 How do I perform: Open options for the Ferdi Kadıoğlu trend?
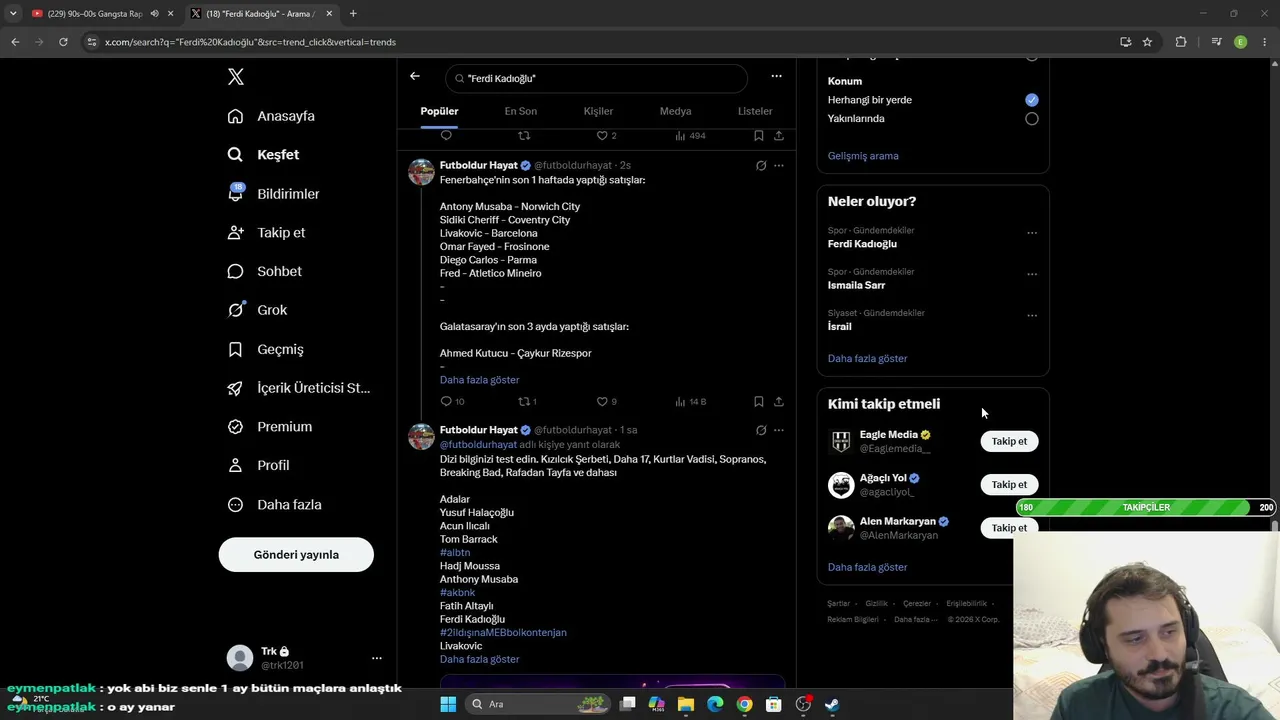point(1032,233)
